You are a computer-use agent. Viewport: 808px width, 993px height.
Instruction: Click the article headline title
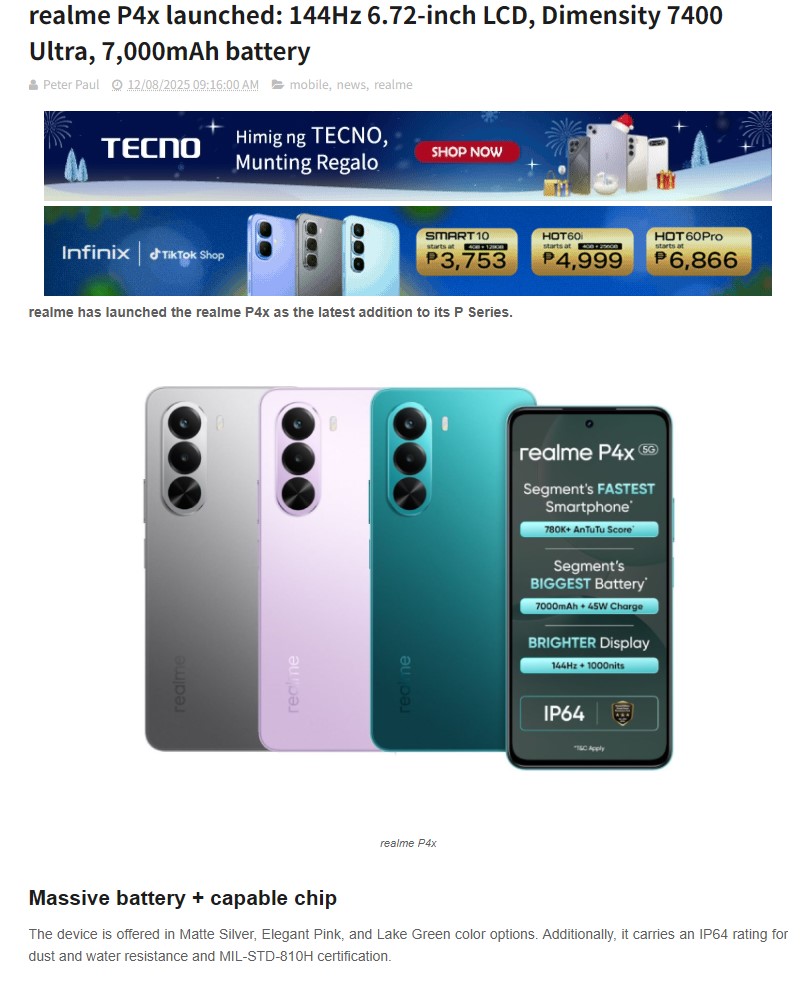pyautogui.click(x=376, y=33)
